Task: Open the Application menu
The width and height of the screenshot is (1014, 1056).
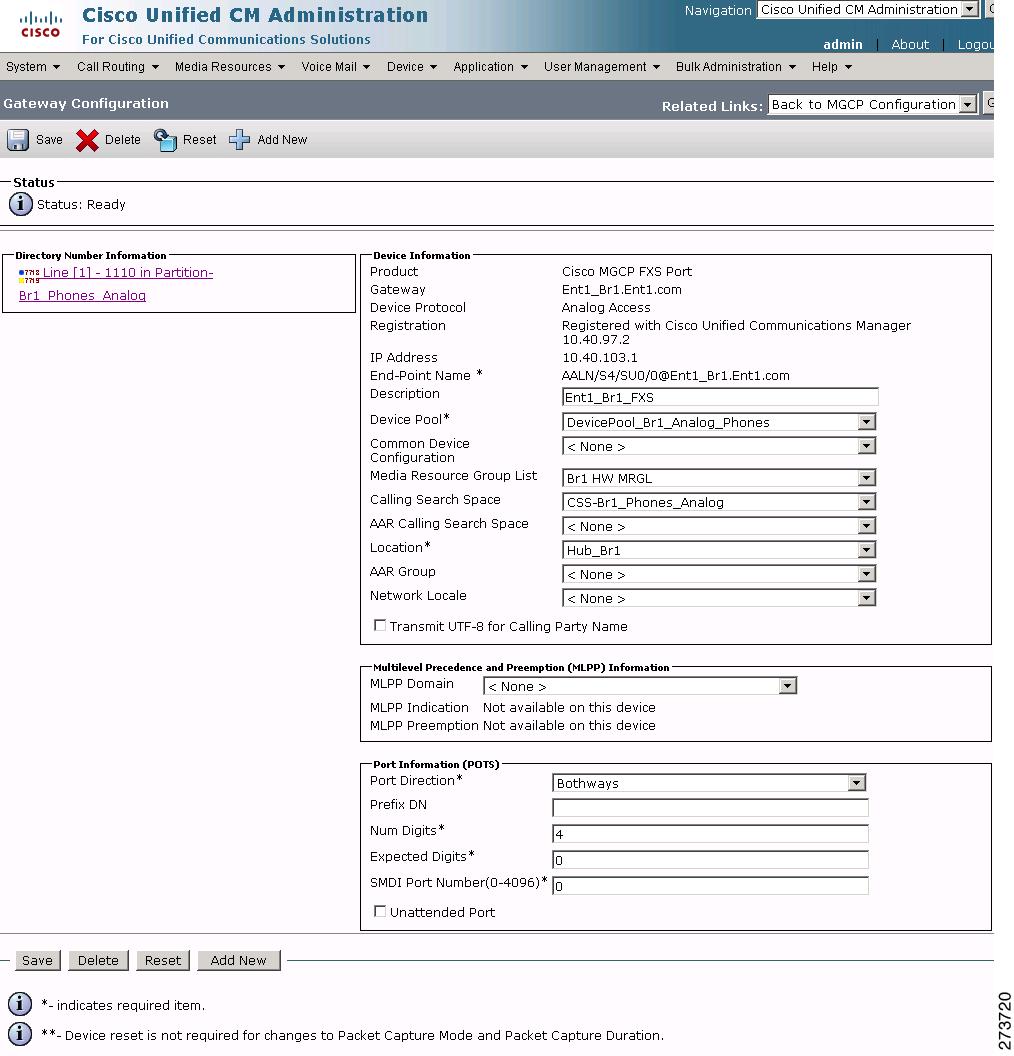Action: coord(490,67)
